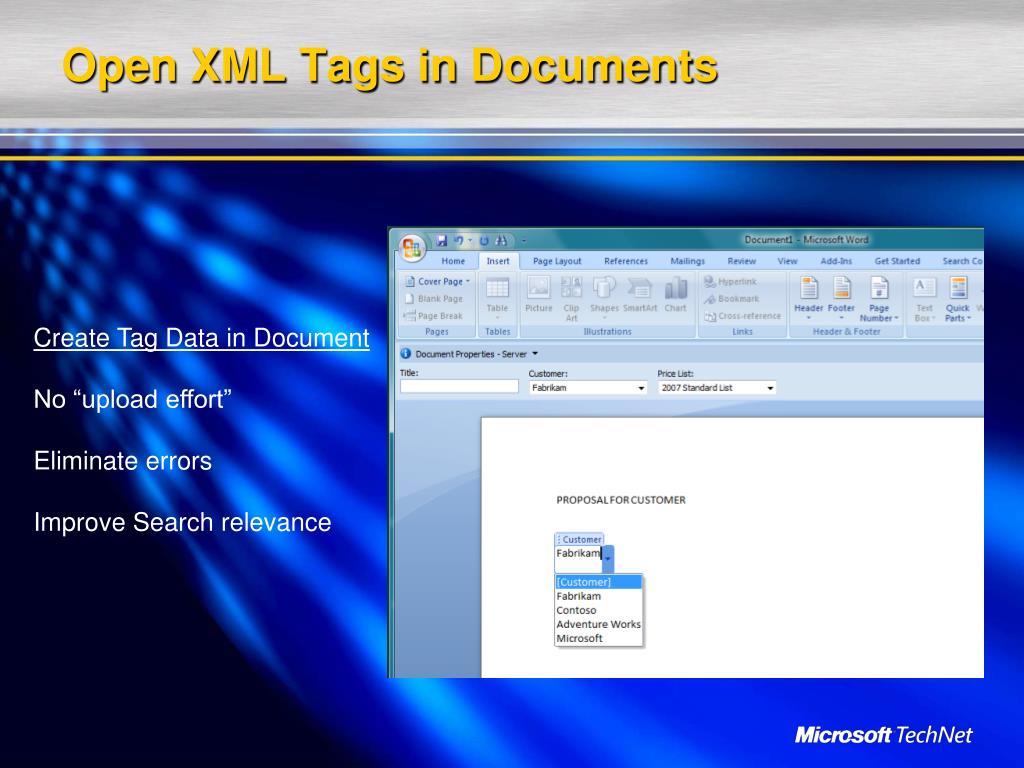
Task: Click the Undo icon in quick access toolbar
Action: point(458,240)
